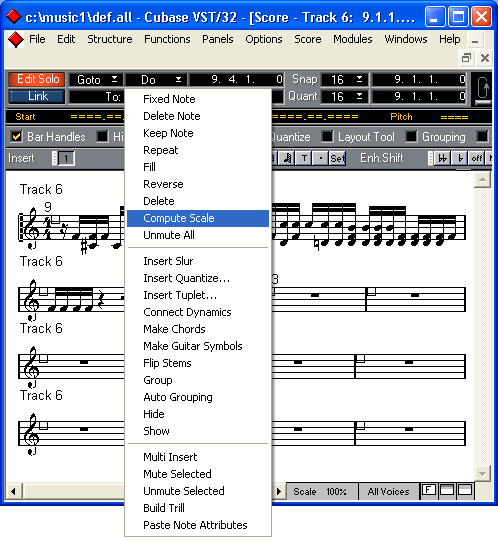Open the Quant value dropdown
498x547 pixels.
345,96
